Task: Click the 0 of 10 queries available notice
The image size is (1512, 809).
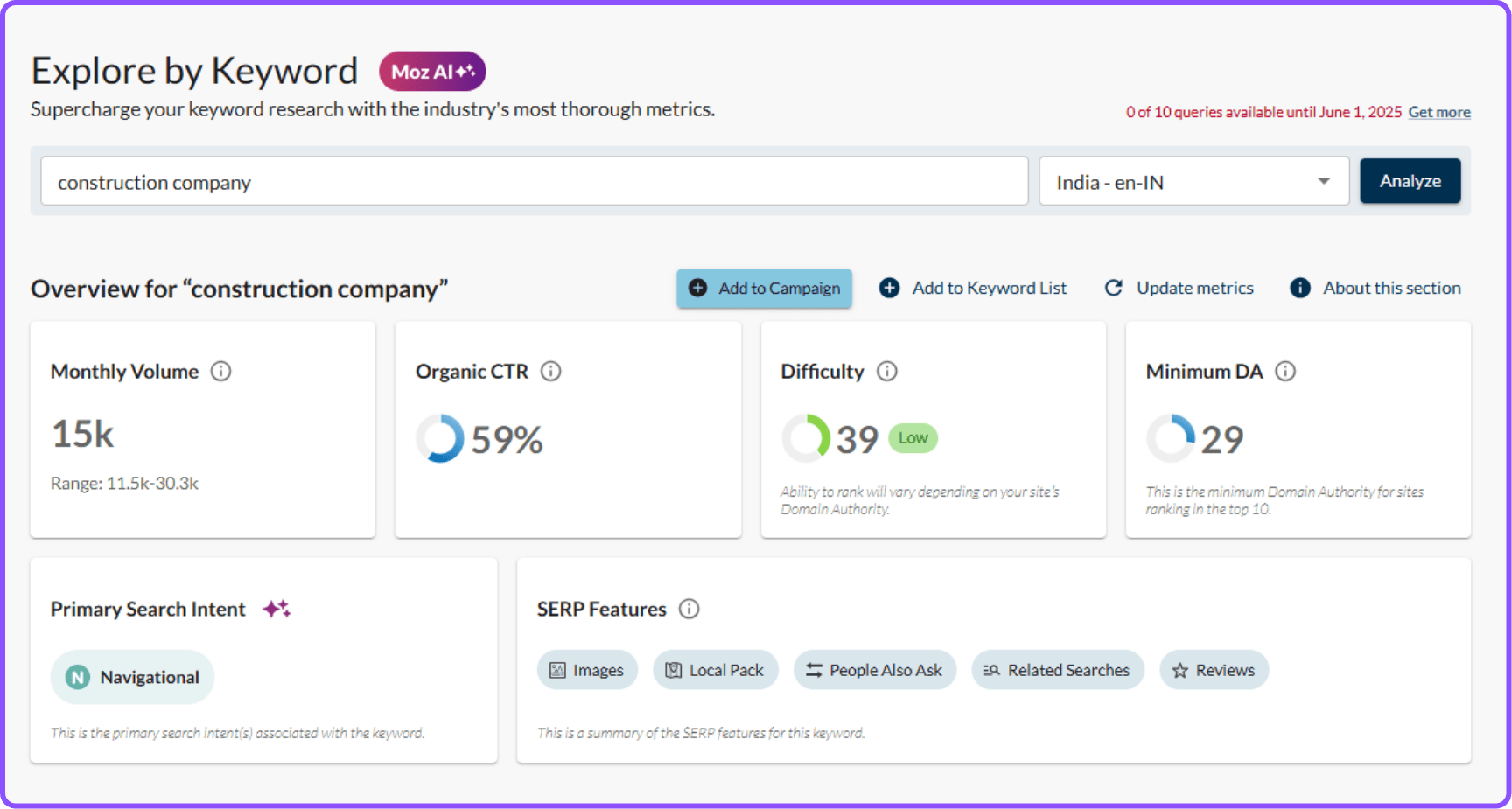Action: coord(1263,112)
